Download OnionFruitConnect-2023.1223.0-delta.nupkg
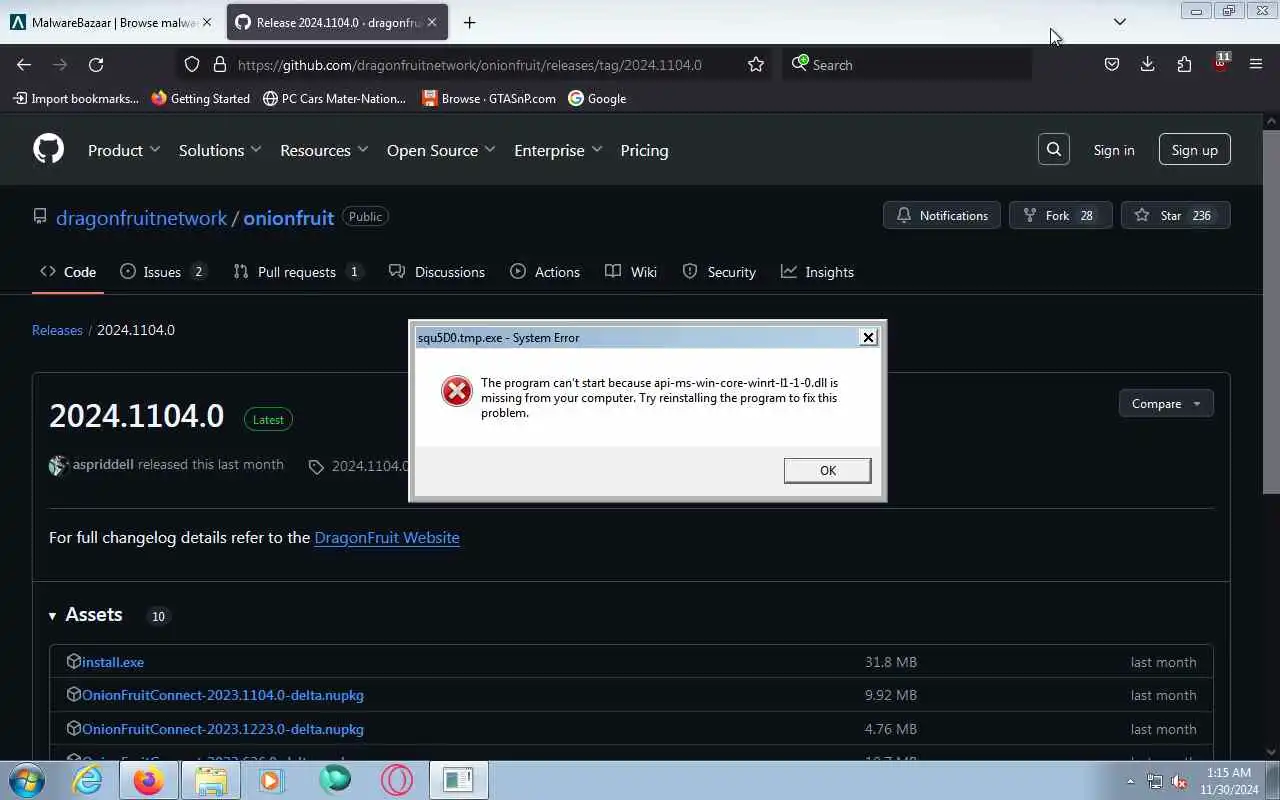The image size is (1280, 800). [x=222, y=729]
